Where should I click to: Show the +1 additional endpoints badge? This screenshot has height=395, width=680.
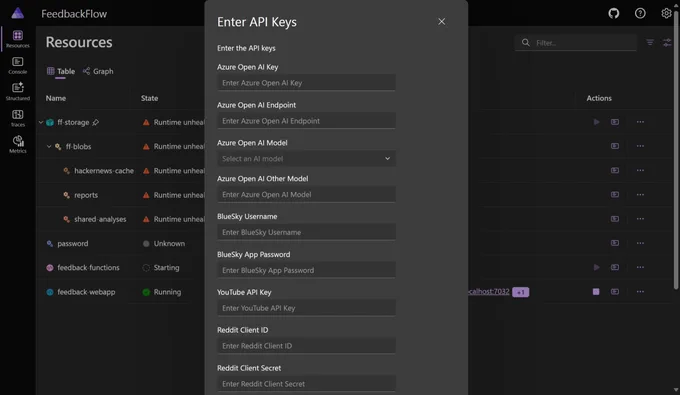pos(520,292)
